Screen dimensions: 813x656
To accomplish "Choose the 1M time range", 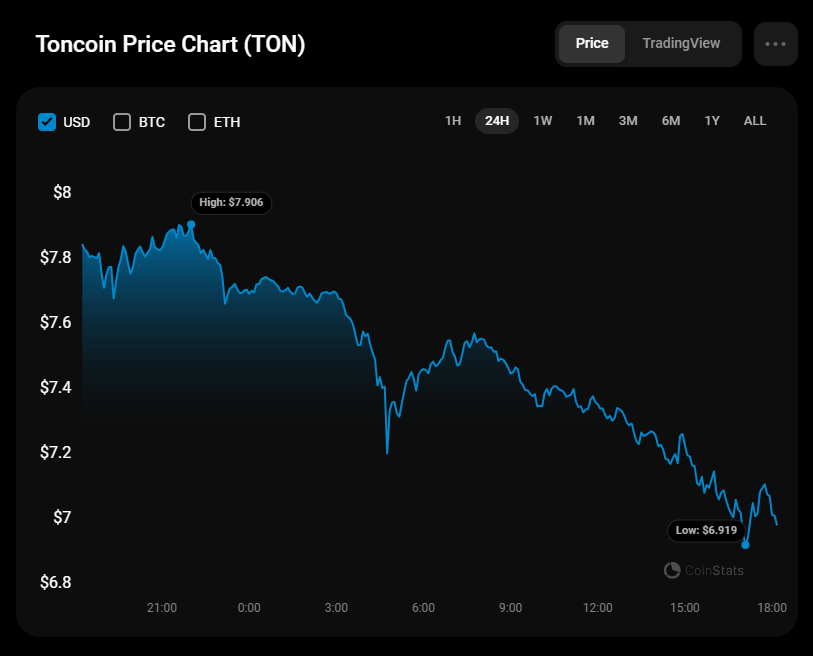I will tap(586, 121).
